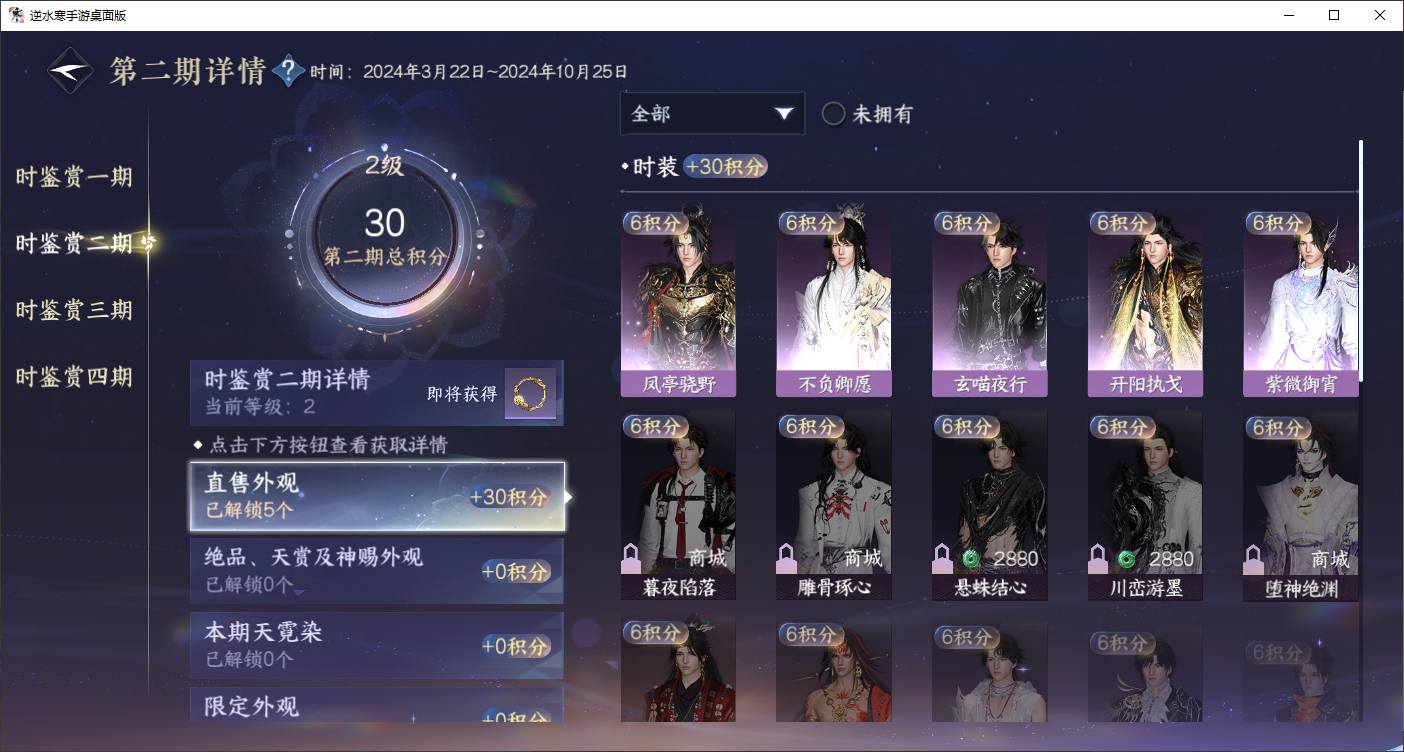Click the lock icon on 暮夜陷落 card

tap(632, 557)
